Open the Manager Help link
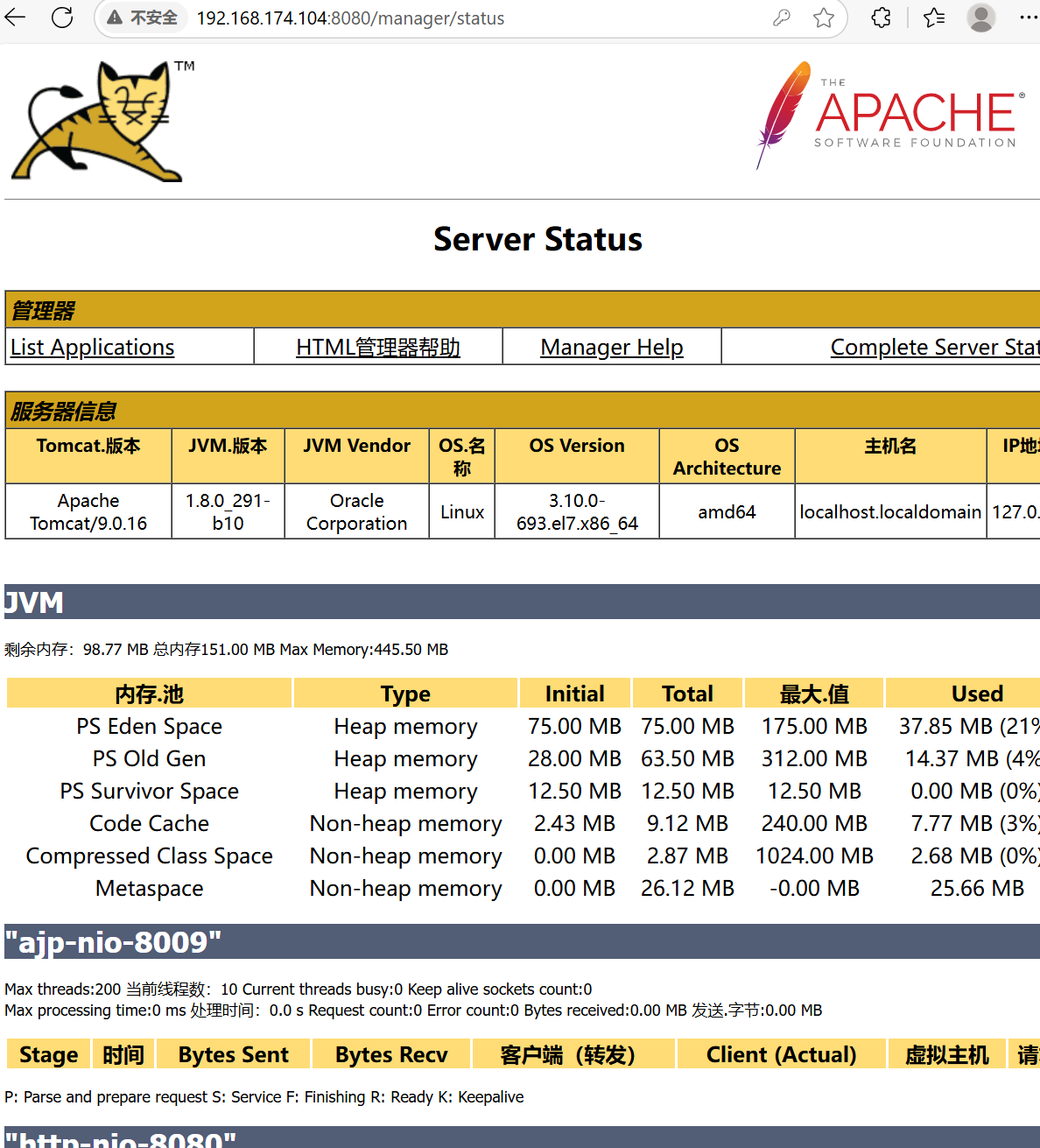 pos(612,347)
